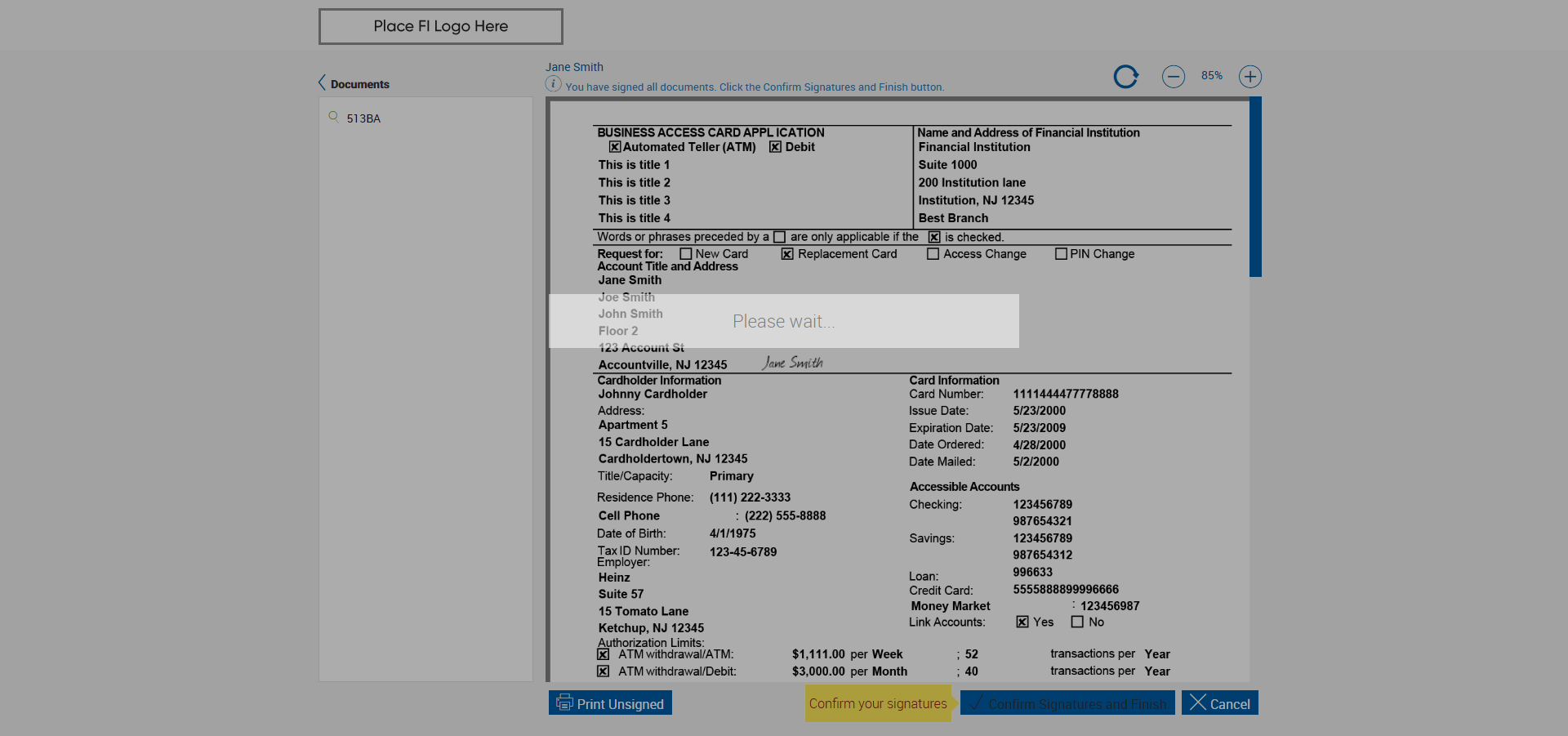Toggle Link Accounts Yes checkbox
This screenshot has height=736, width=1568.
click(x=1022, y=622)
